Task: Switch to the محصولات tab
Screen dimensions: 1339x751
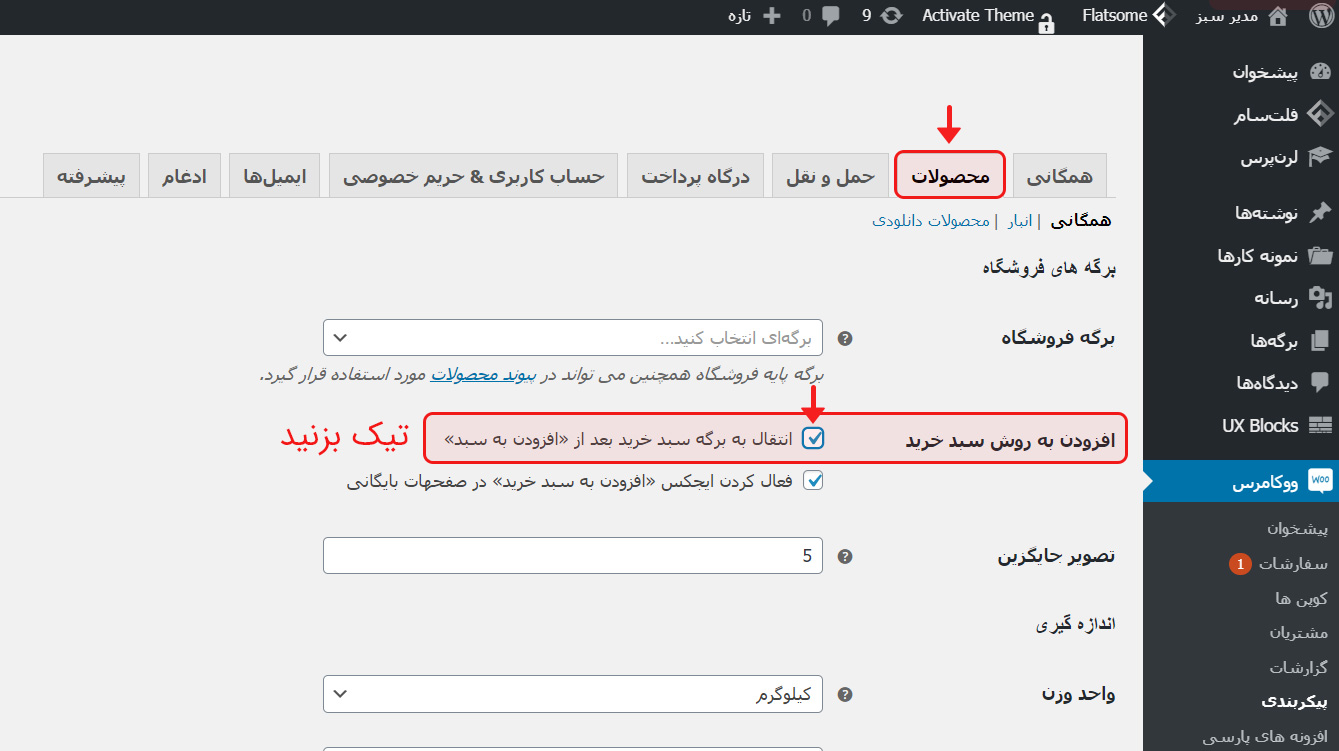Action: 950,177
